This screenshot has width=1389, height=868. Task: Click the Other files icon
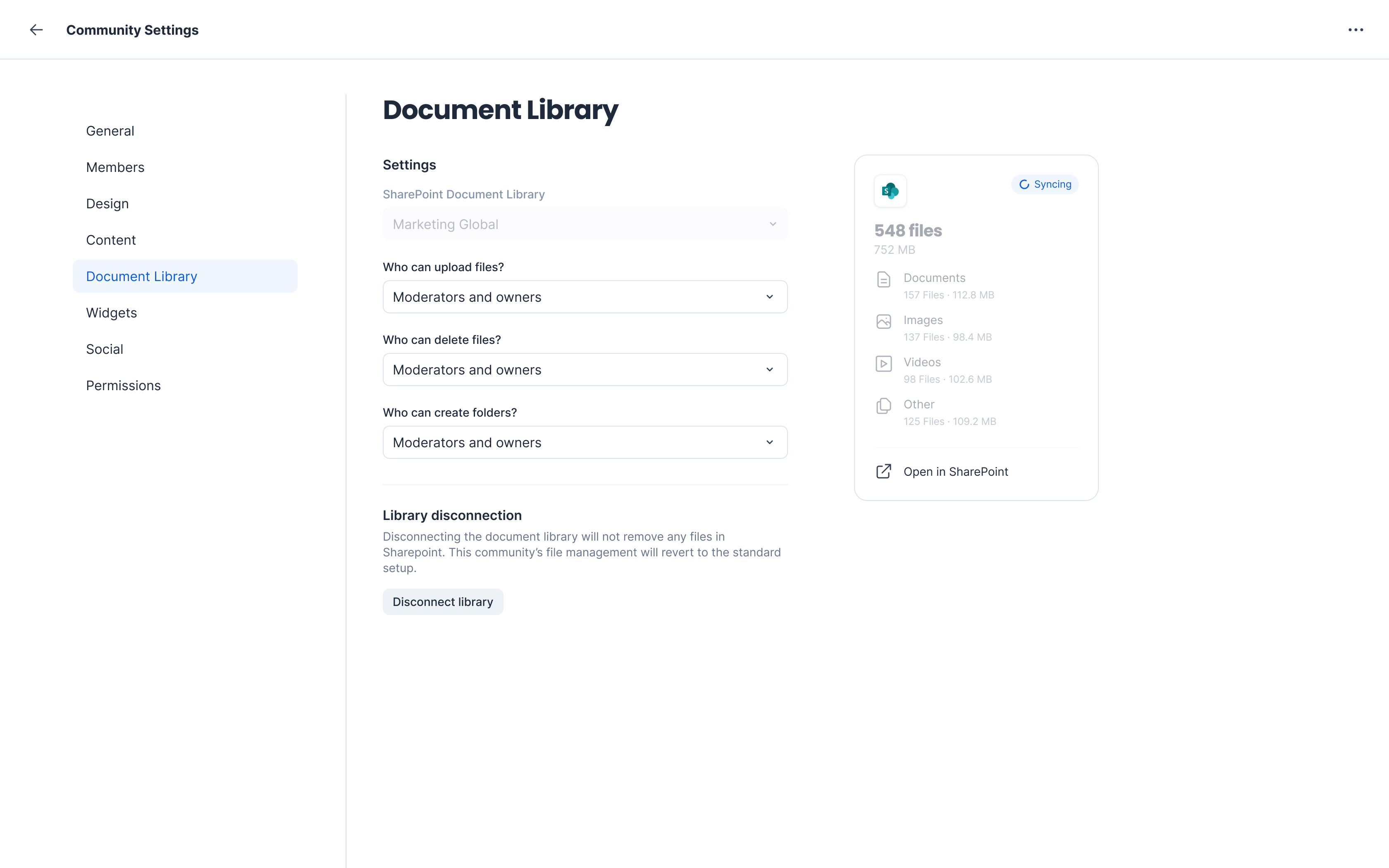point(883,406)
